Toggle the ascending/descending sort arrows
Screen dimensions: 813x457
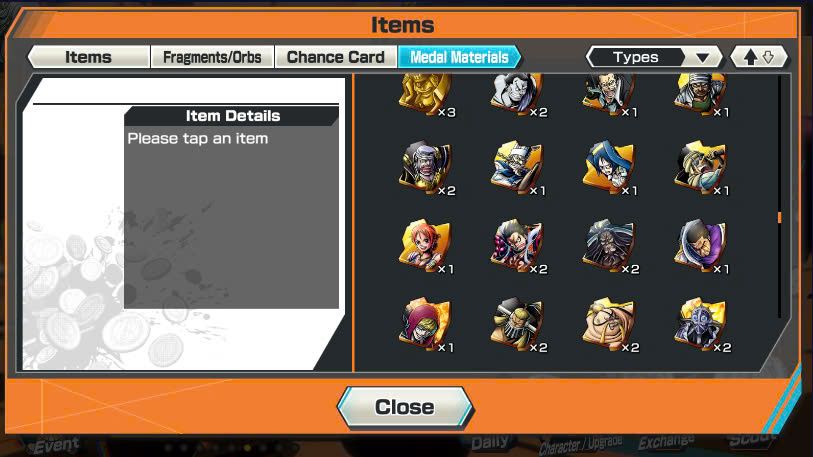click(759, 57)
